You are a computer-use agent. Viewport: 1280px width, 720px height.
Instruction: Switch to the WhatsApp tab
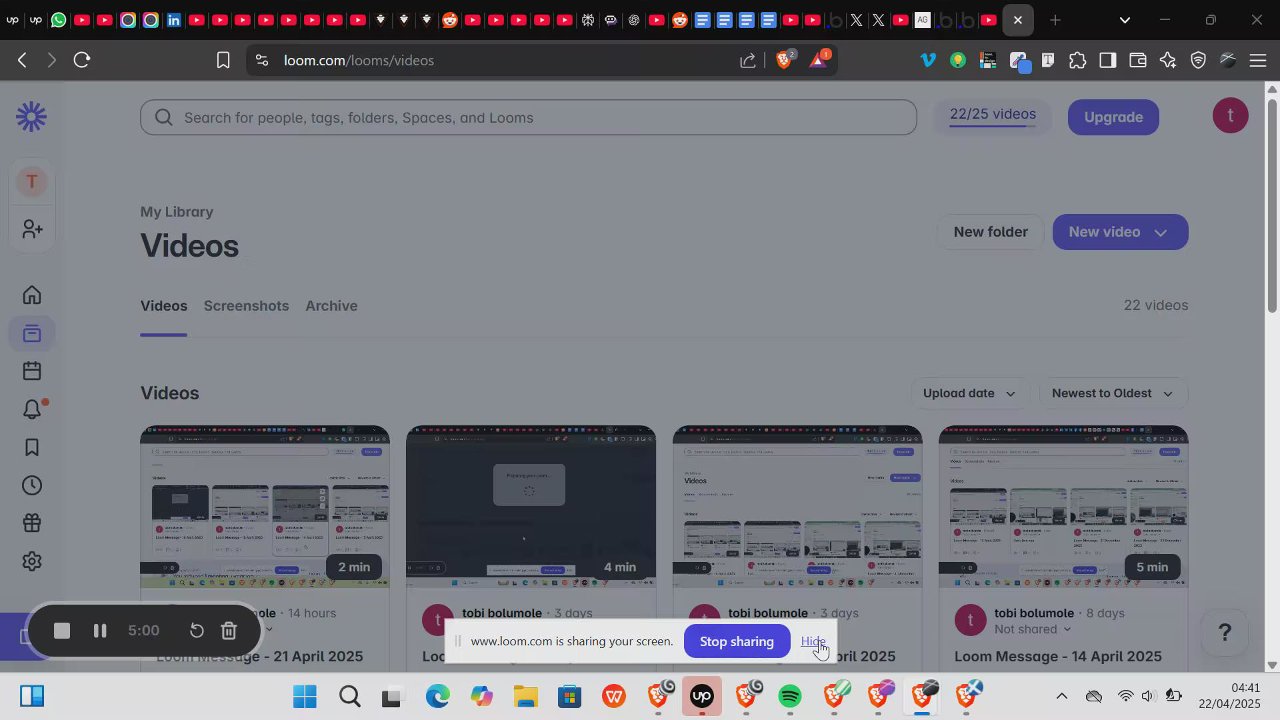[59, 20]
